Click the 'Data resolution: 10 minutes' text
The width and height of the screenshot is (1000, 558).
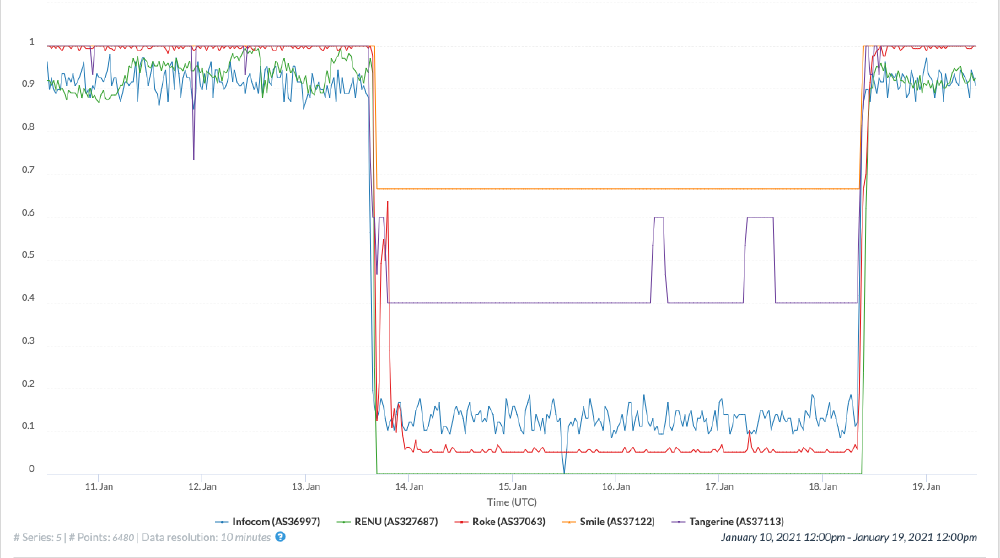point(207,537)
